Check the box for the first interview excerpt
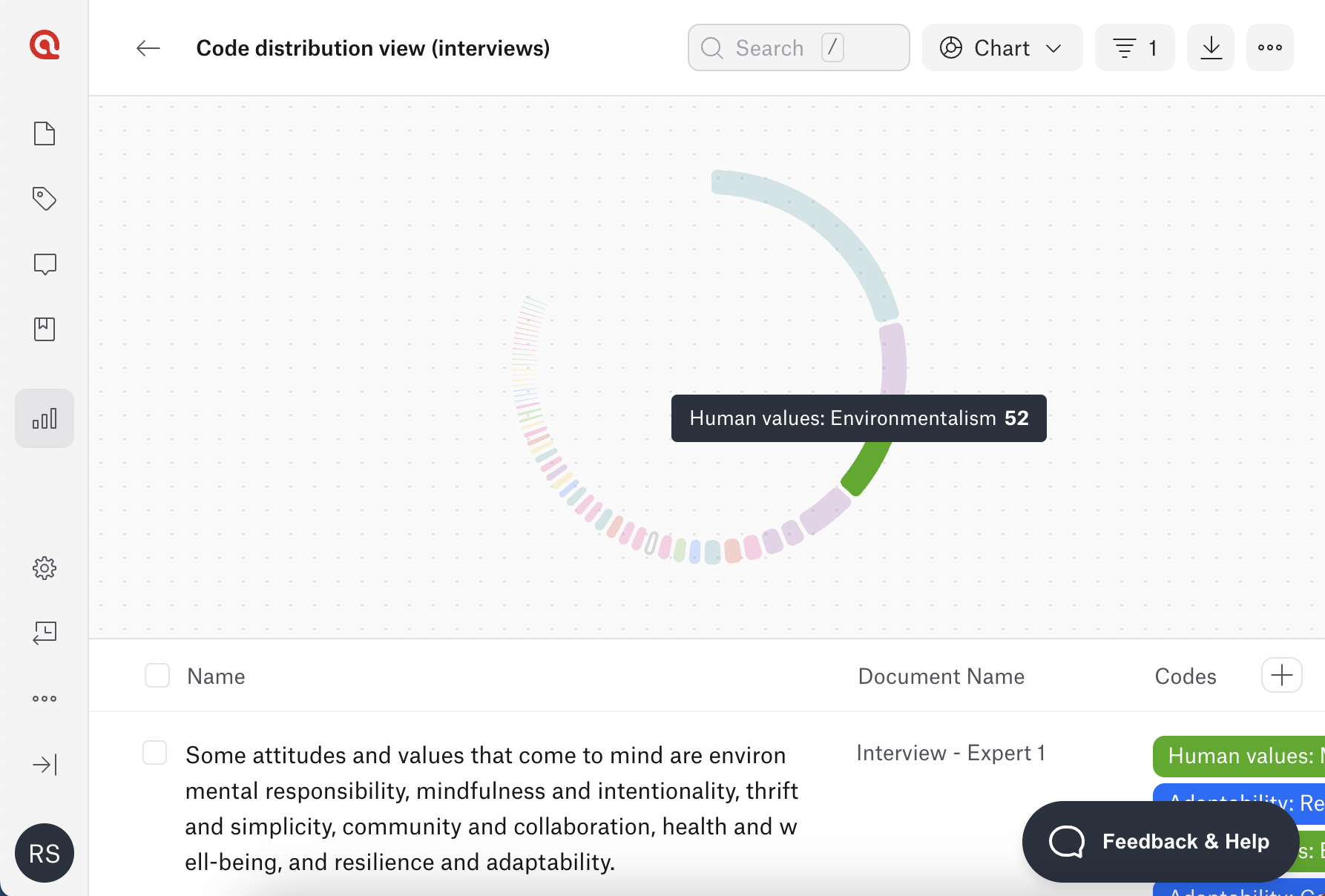 (155, 752)
